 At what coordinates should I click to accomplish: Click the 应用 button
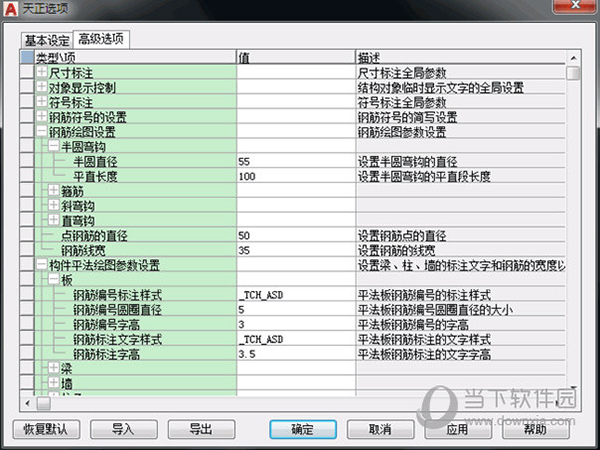click(458, 429)
